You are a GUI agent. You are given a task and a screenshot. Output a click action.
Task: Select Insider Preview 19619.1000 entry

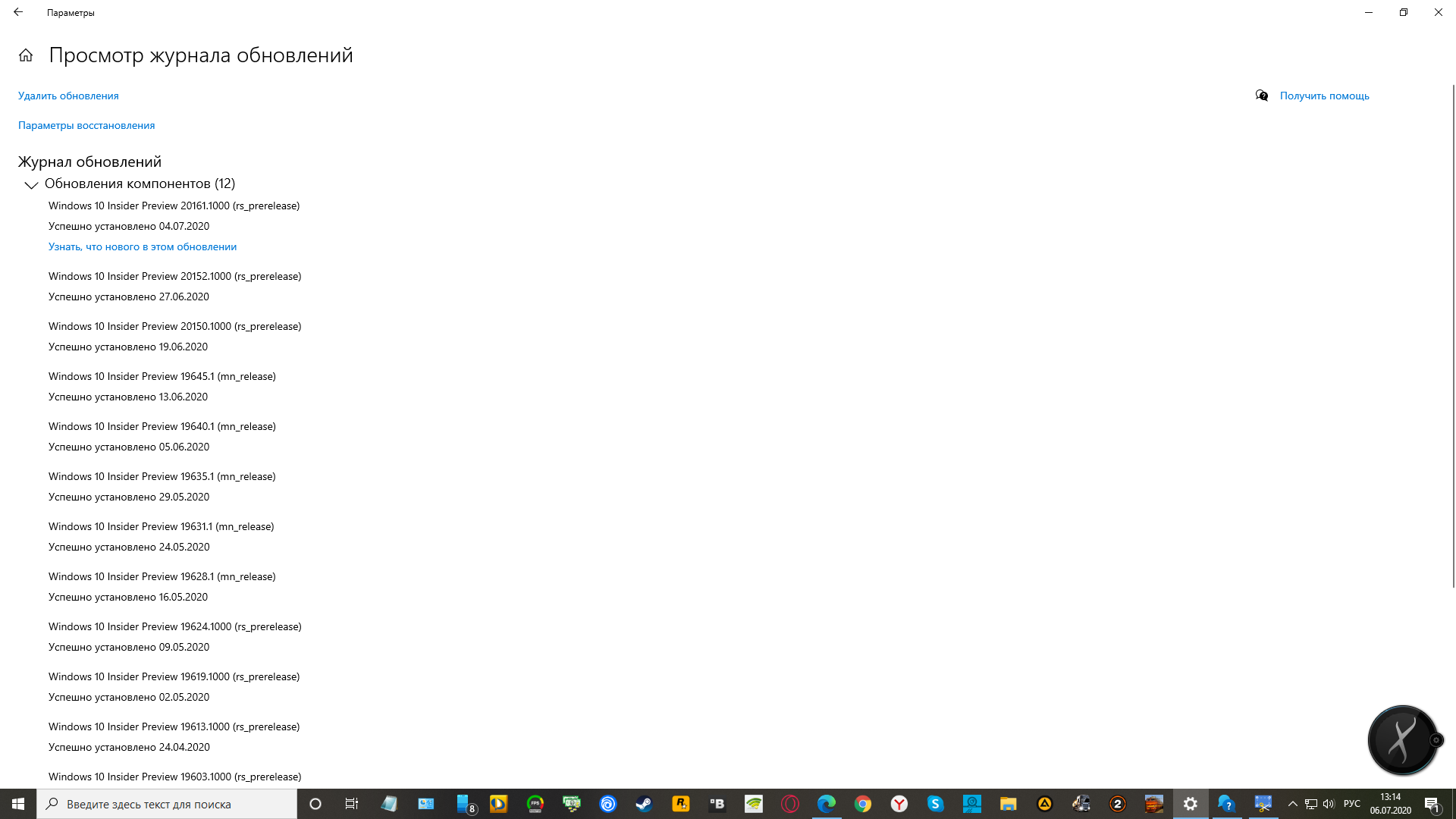pyautogui.click(x=174, y=676)
